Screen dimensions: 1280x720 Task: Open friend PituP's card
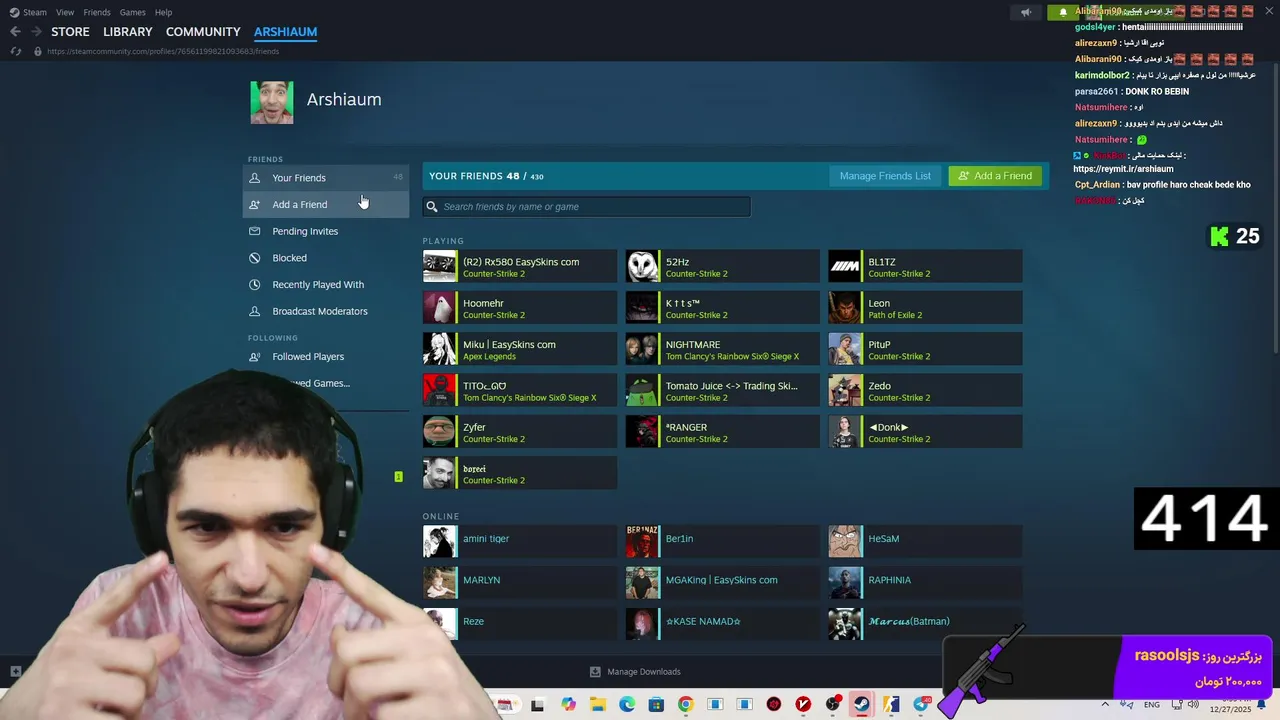(x=925, y=349)
